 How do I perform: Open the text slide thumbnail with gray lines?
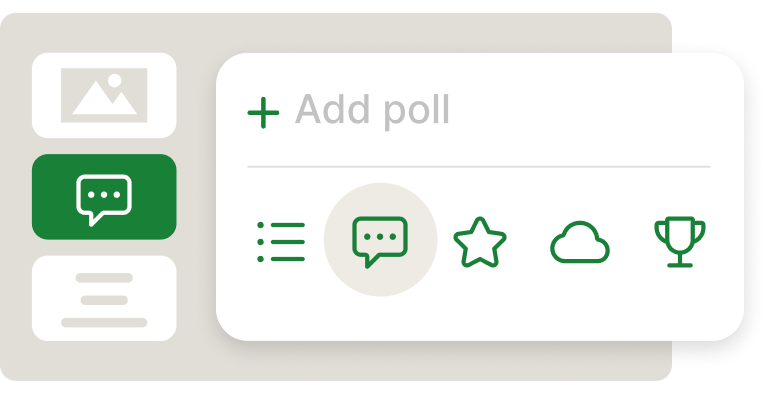coord(104,298)
